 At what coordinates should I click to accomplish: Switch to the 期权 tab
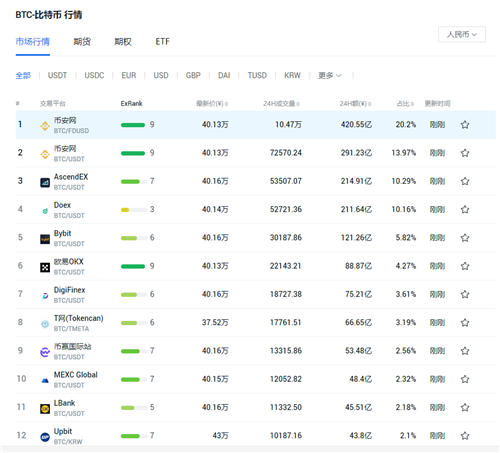[x=123, y=42]
